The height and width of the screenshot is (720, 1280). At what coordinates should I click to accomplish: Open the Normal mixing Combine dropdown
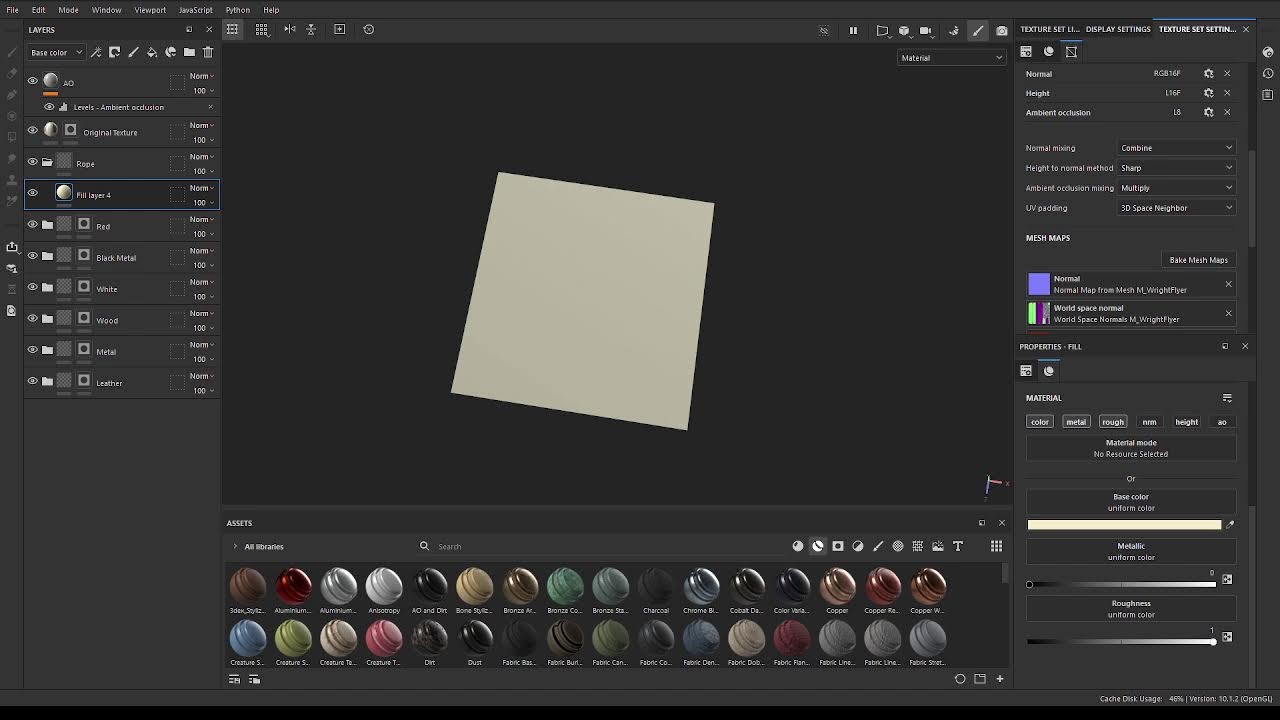click(1177, 148)
